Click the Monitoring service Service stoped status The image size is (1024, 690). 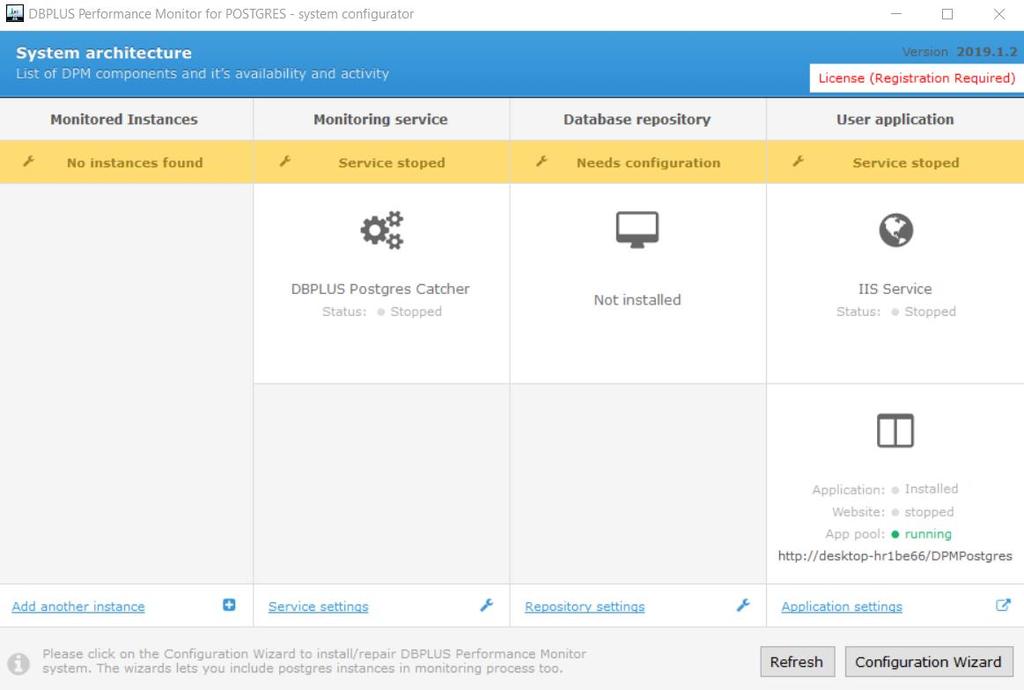point(392,163)
